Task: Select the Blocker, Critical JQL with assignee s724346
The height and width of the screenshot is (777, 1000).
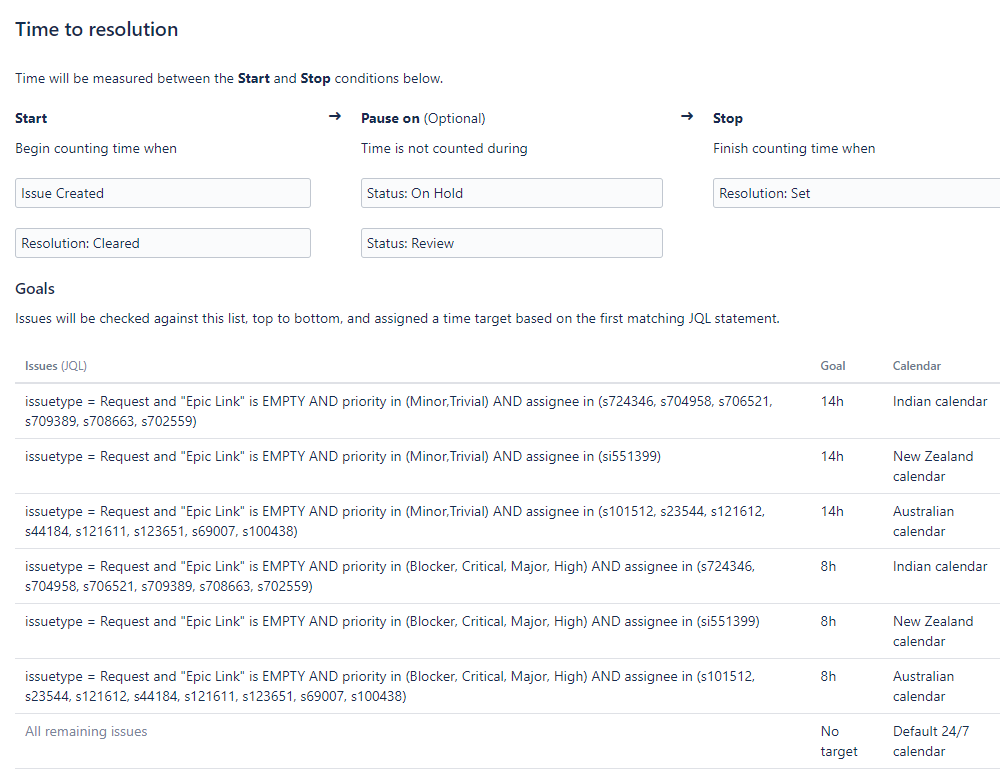Action: pyautogui.click(x=390, y=576)
